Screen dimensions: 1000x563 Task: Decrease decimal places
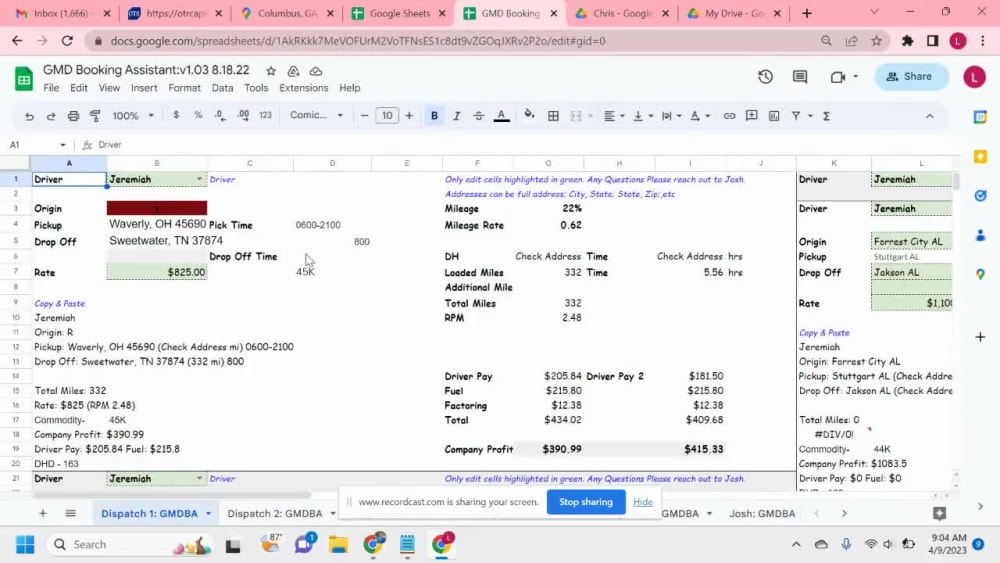(220, 115)
